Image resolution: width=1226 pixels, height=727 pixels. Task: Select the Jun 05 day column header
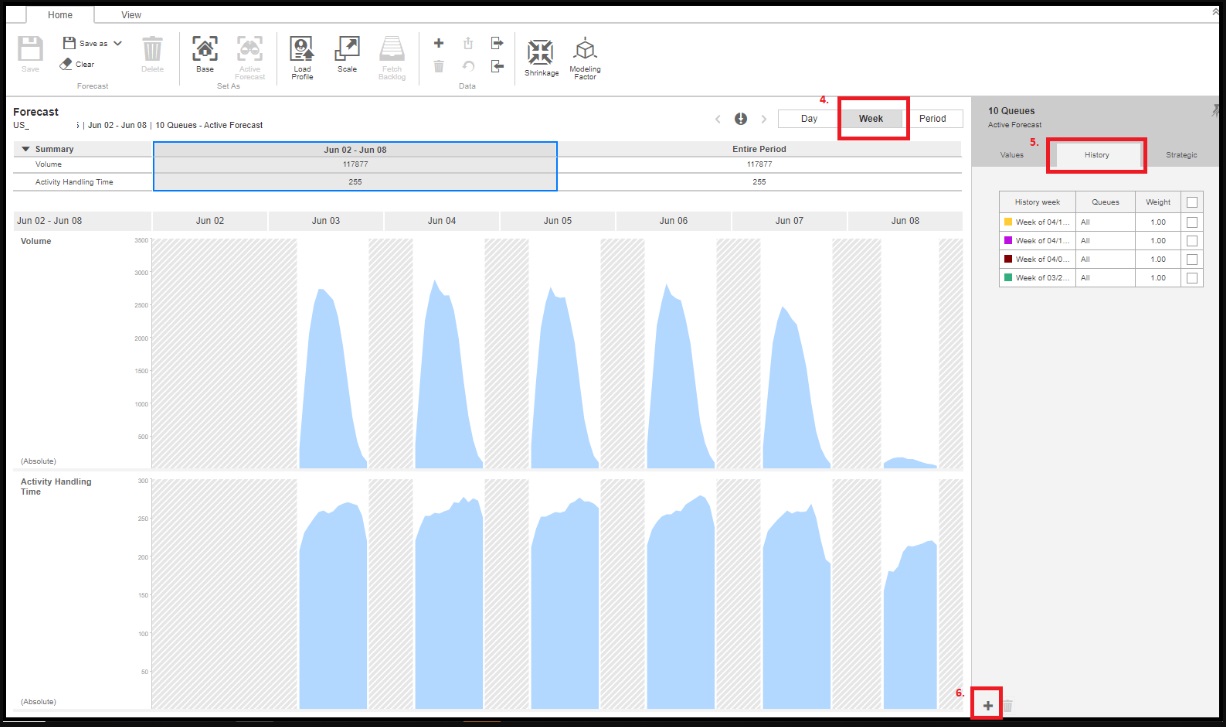point(558,221)
